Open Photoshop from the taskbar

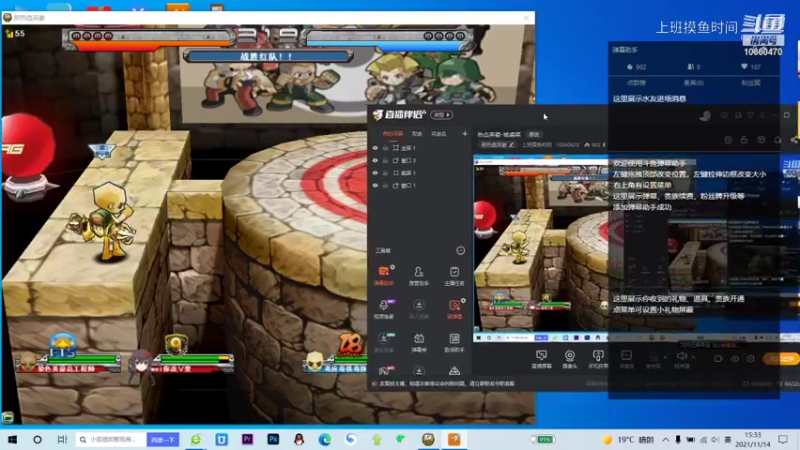(x=273, y=439)
